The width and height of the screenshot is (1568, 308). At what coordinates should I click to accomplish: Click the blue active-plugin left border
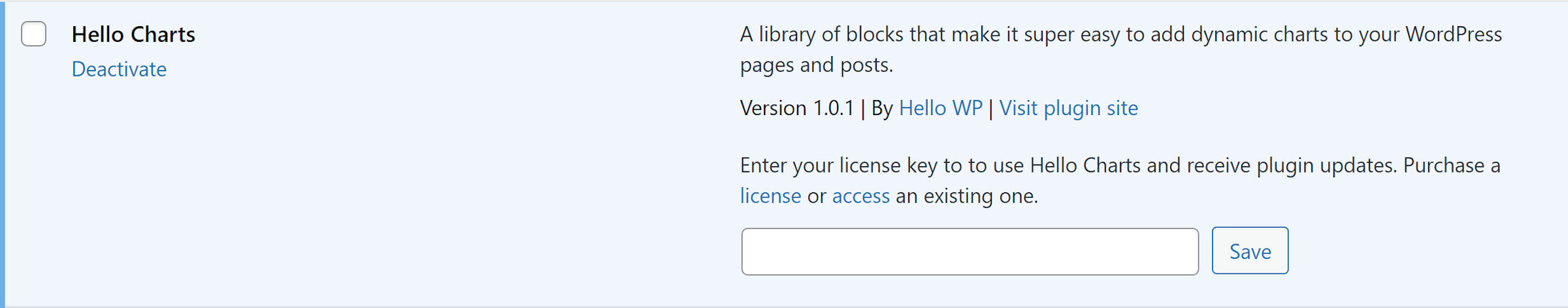pos(3,154)
